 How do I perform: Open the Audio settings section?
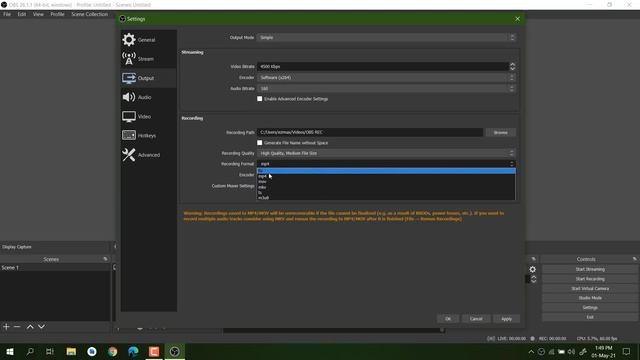coord(149,97)
